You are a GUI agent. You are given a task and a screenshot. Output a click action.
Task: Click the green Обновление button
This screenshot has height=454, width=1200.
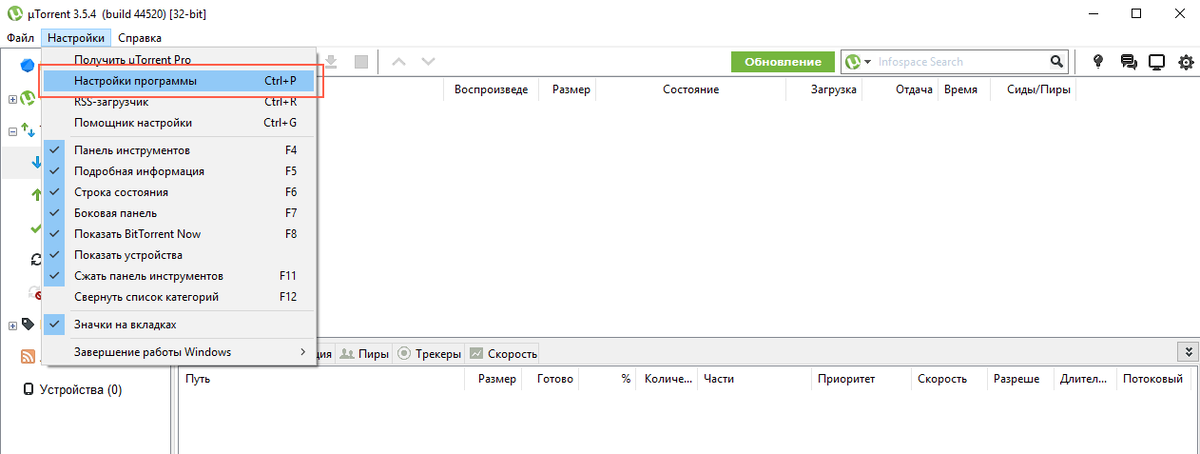[782, 62]
